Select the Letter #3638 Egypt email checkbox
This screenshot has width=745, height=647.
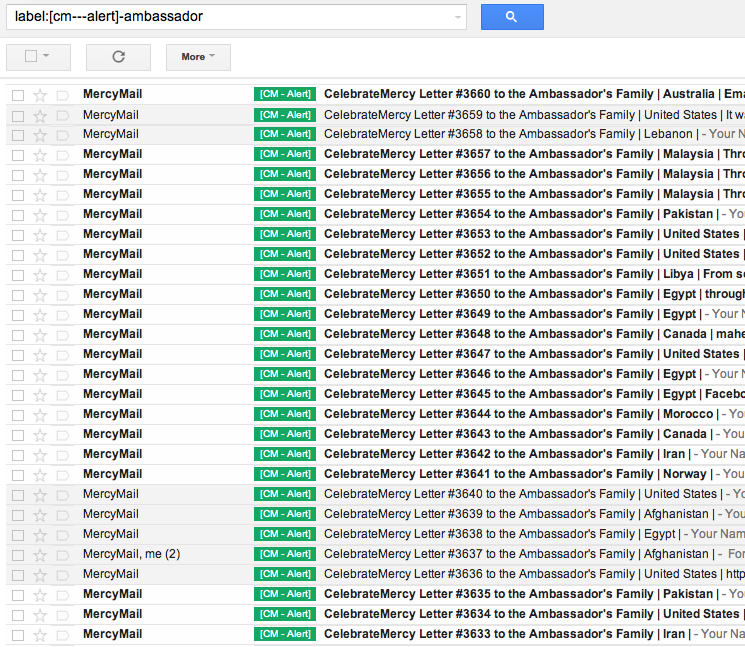point(18,535)
